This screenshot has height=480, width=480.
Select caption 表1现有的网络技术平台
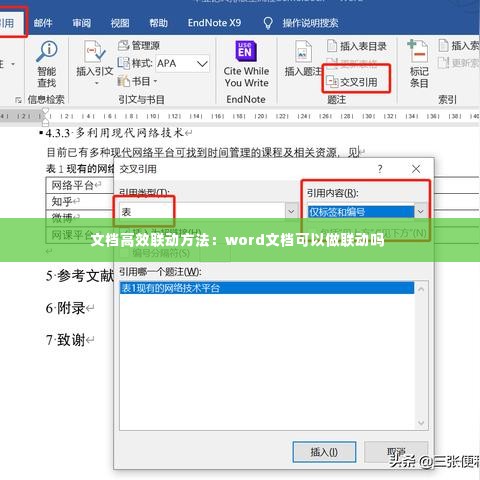(x=267, y=288)
